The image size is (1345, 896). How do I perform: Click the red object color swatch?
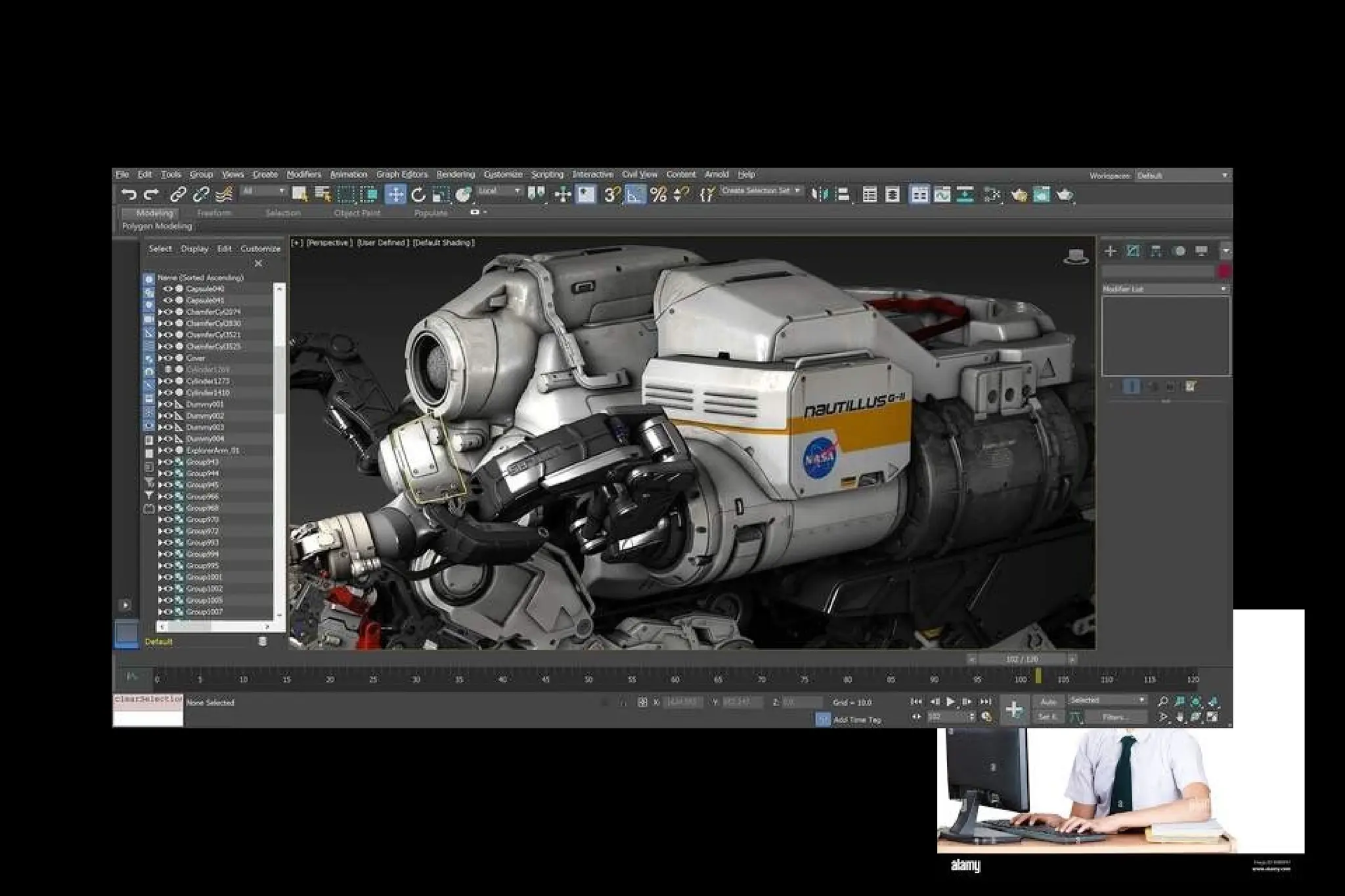point(1224,271)
